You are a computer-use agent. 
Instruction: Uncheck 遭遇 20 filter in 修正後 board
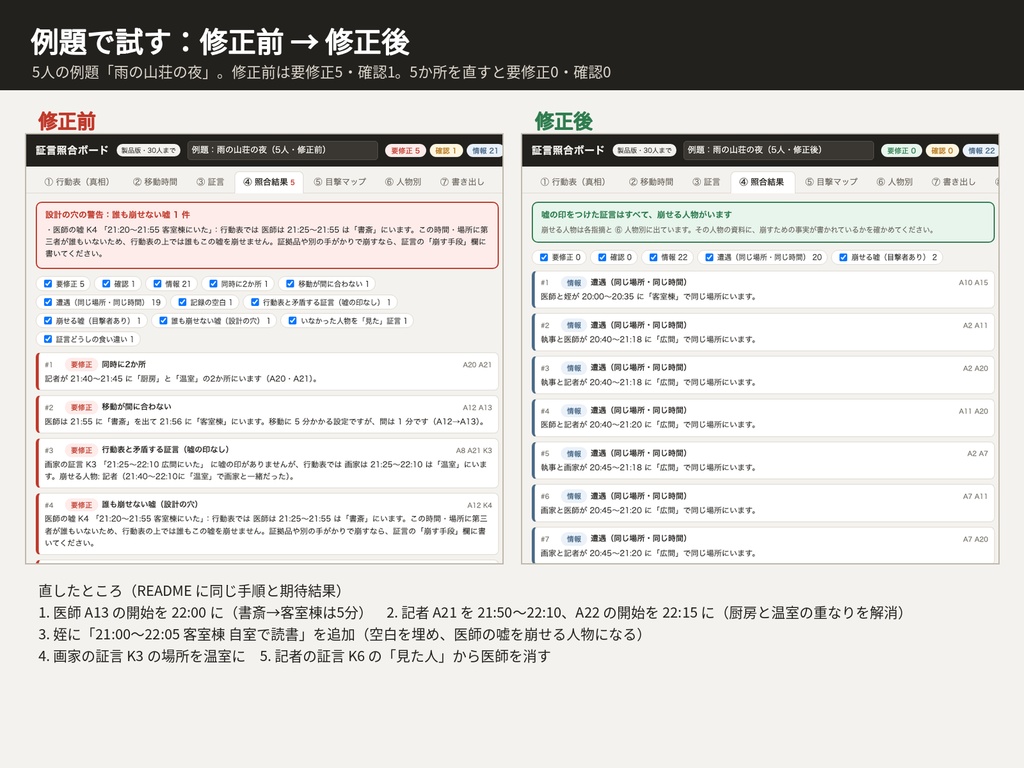709,257
